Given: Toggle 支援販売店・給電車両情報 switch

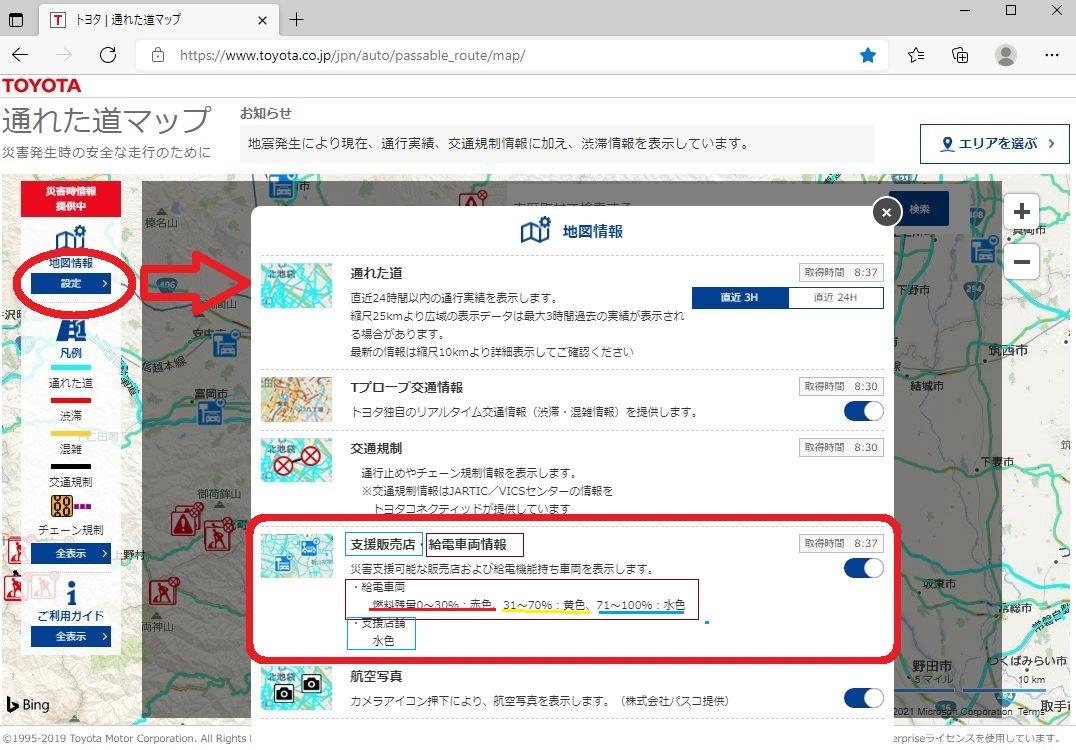Looking at the screenshot, I should point(863,568).
